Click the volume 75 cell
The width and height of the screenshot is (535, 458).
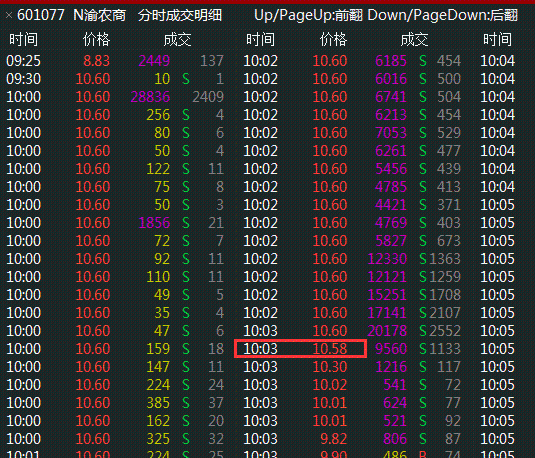click(162, 187)
